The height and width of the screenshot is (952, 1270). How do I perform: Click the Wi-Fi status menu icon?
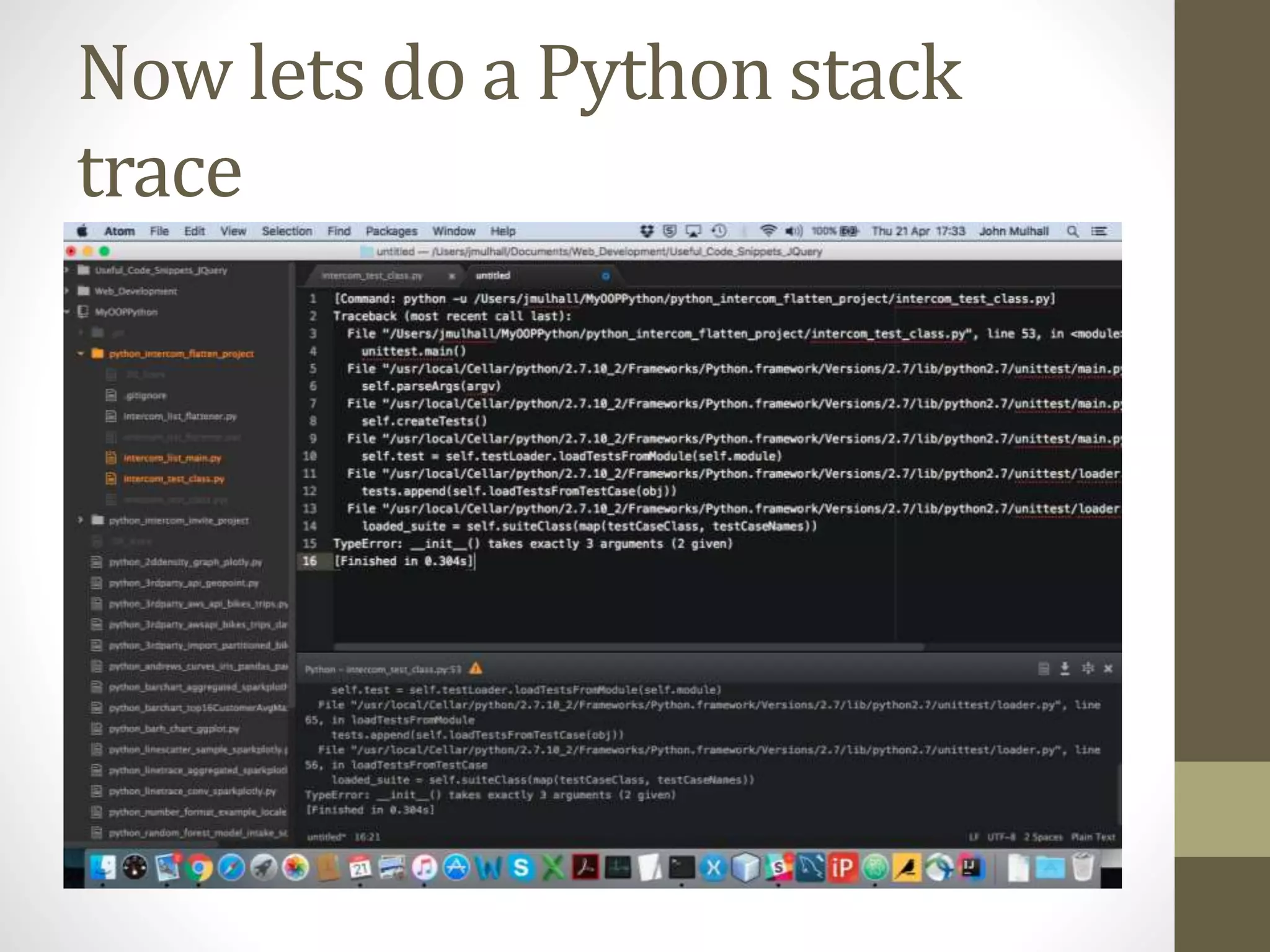pos(768,231)
